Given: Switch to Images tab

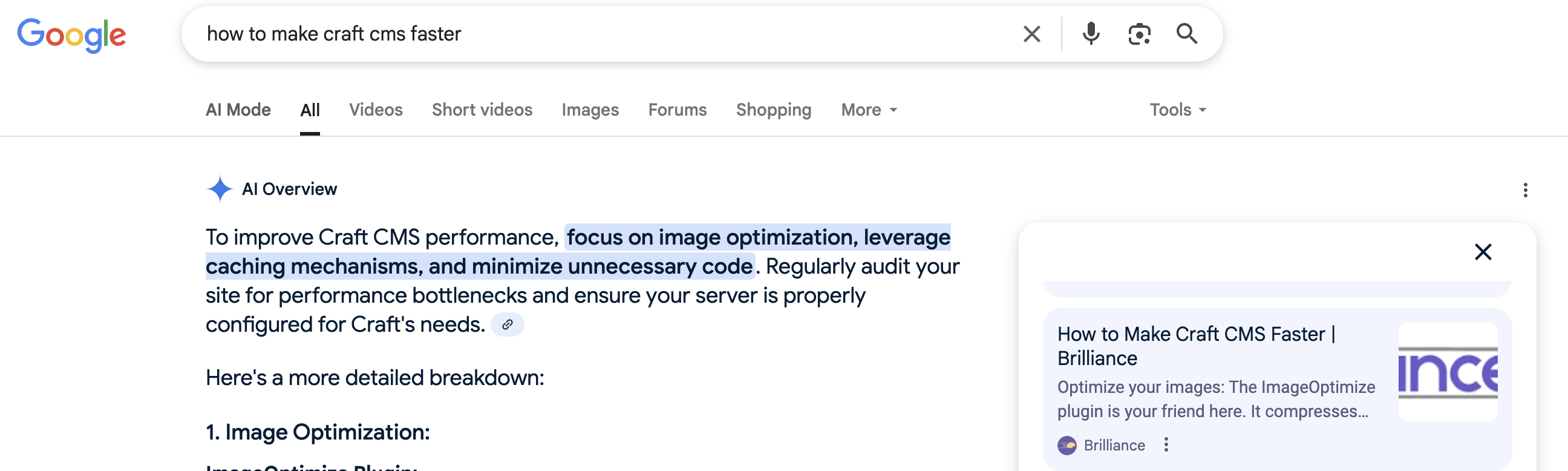Looking at the screenshot, I should coord(590,110).
